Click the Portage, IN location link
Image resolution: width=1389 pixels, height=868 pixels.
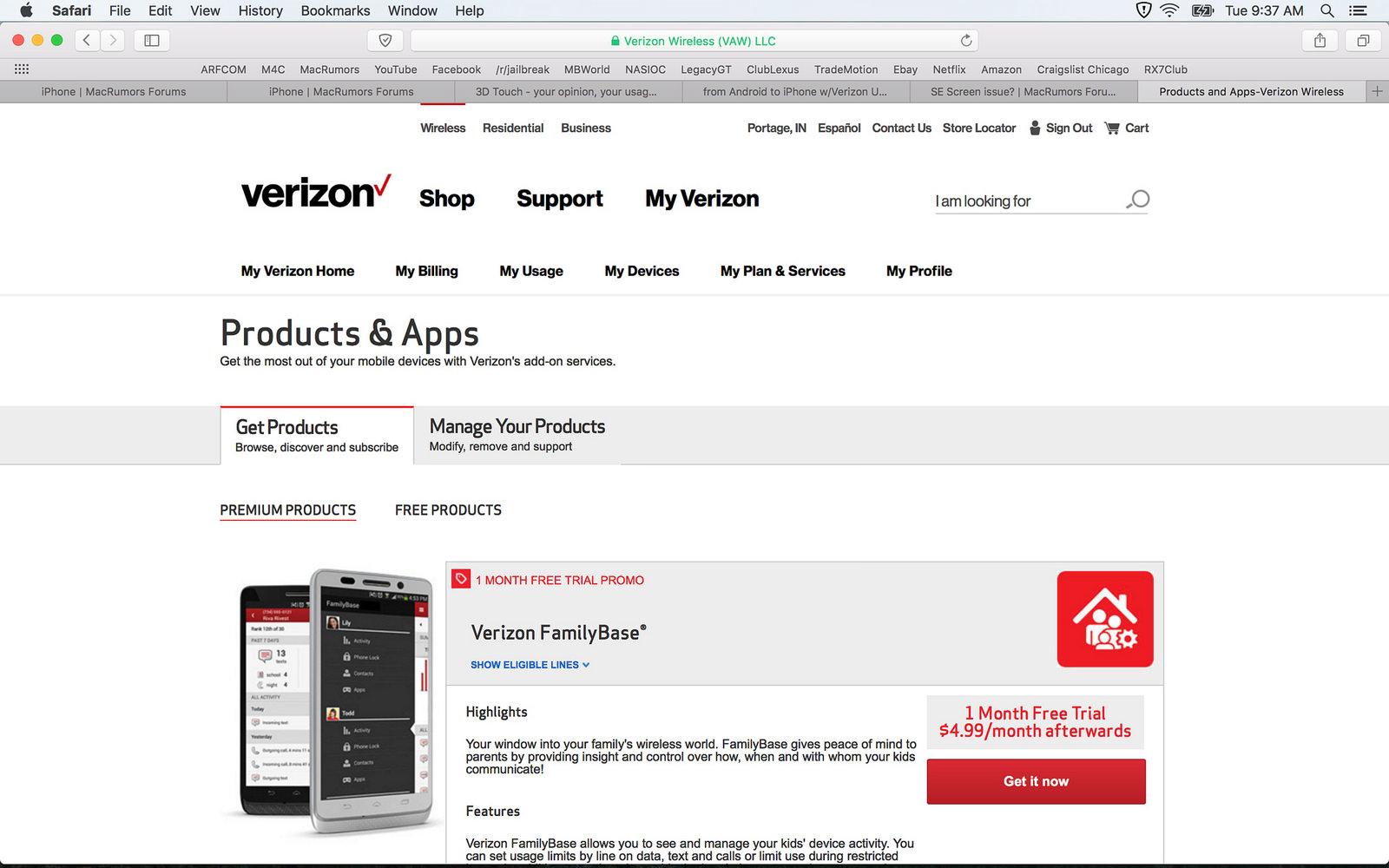[x=777, y=128]
